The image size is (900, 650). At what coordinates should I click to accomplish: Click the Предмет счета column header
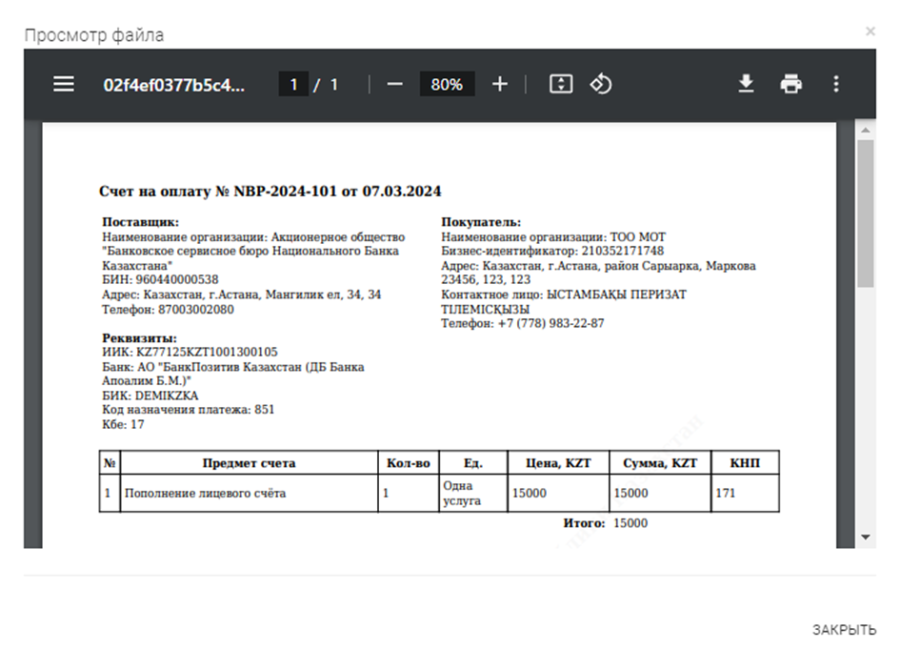(x=249, y=463)
